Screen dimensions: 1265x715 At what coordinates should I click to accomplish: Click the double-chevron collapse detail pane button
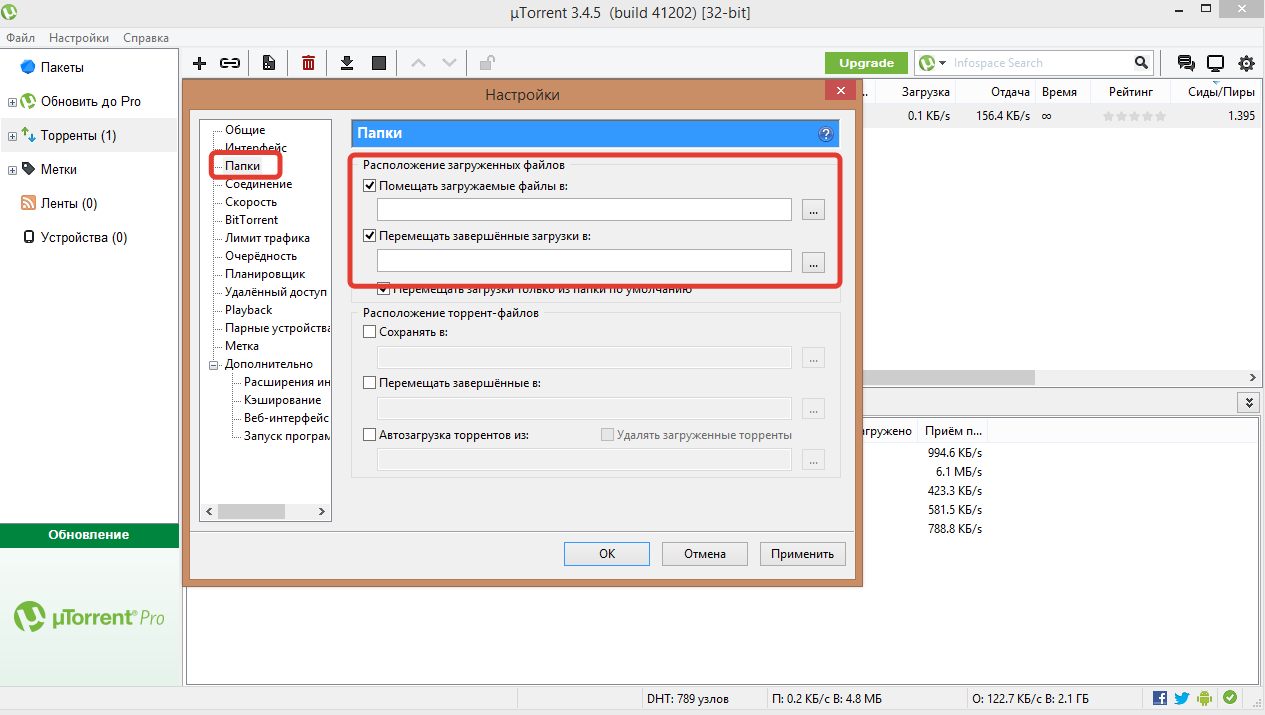(1248, 402)
